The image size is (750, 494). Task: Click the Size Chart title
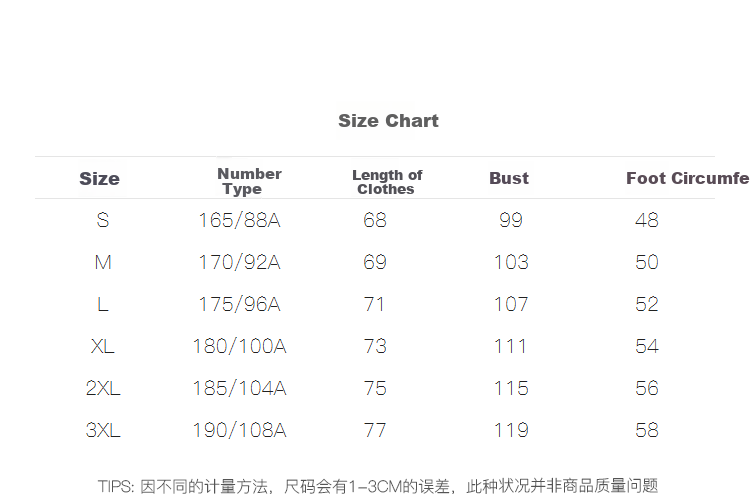click(388, 121)
